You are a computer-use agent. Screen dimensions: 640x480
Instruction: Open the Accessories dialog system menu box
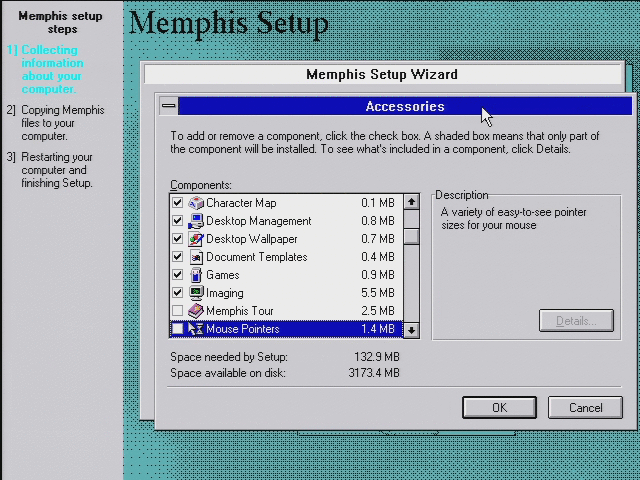click(x=169, y=106)
